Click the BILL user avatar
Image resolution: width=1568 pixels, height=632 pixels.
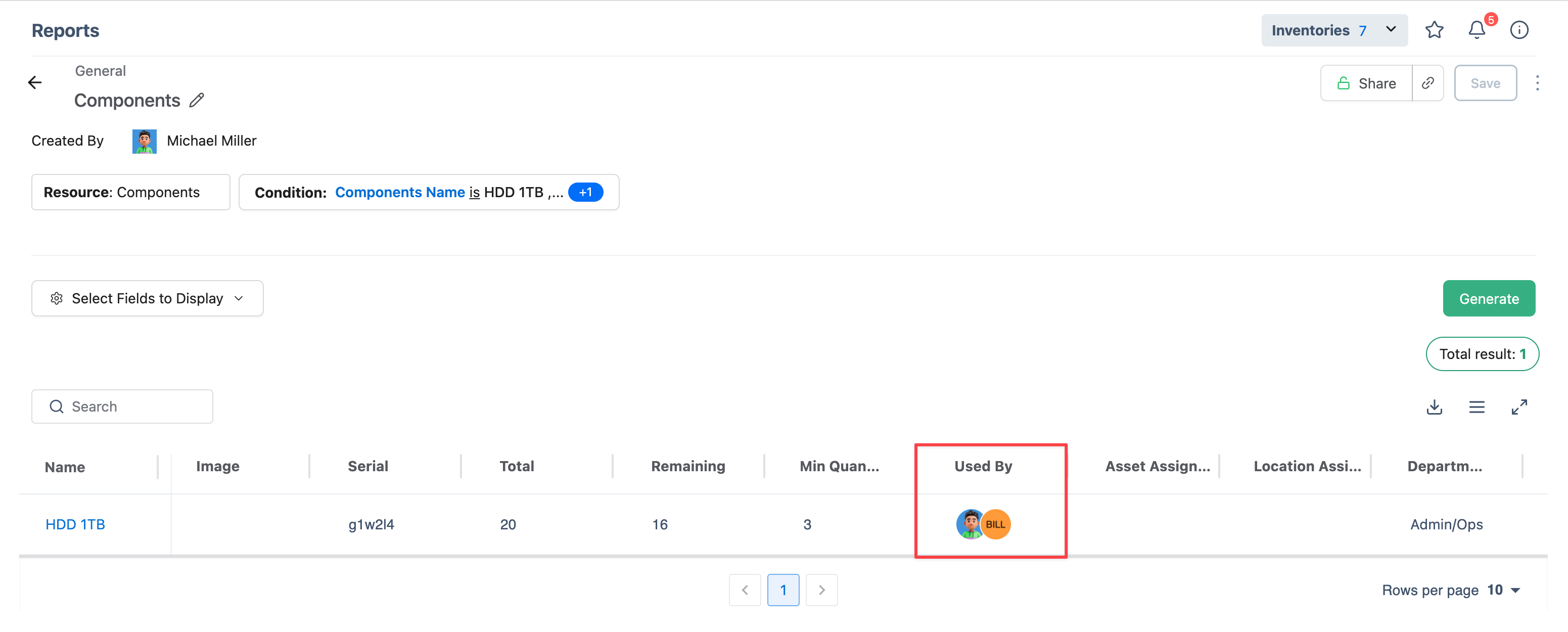[996, 524]
